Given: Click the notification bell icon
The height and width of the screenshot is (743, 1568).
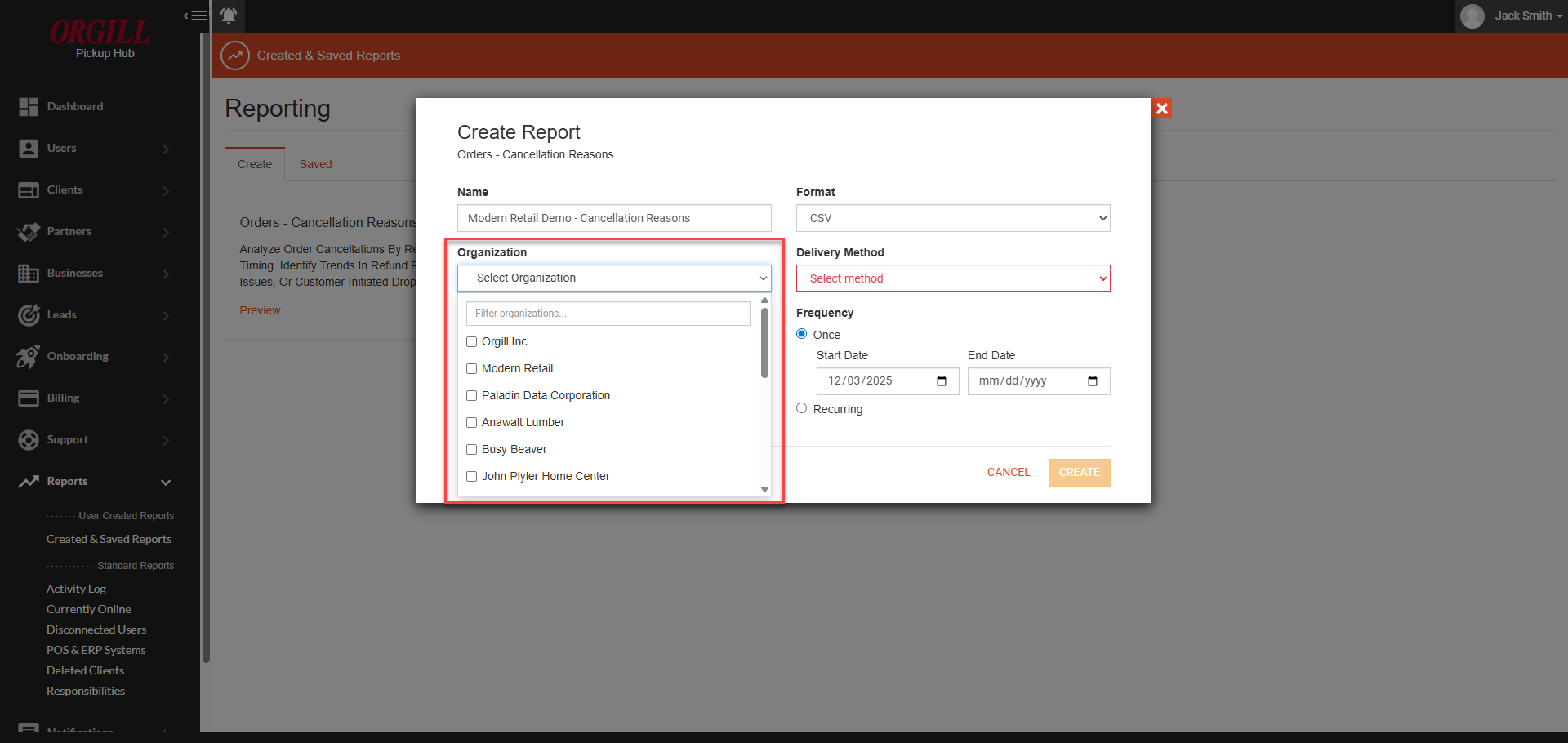Looking at the screenshot, I should [229, 16].
